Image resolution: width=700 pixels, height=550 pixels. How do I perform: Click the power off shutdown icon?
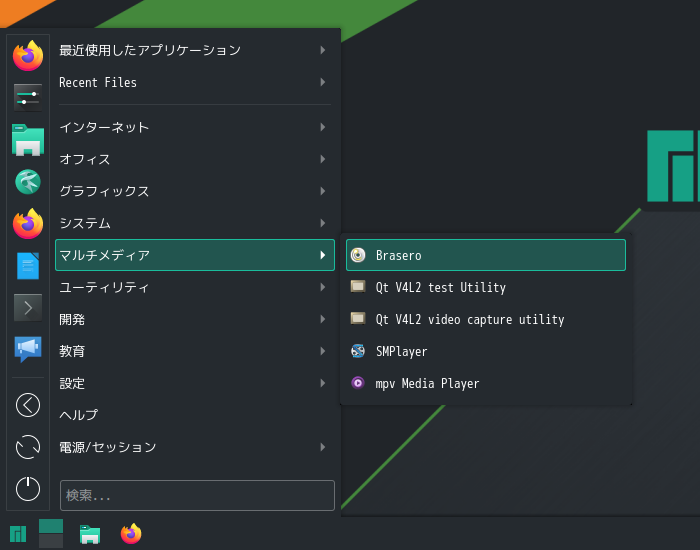click(28, 489)
